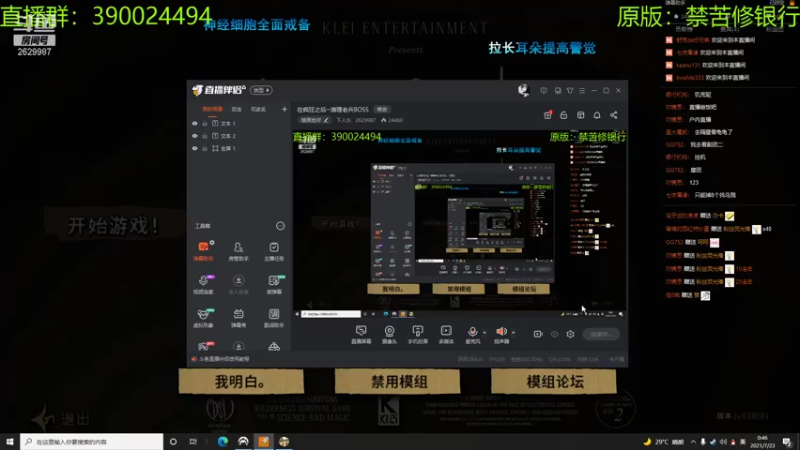The image size is (800, 450).
Task: Switch to the third scene tab
Action: [258, 109]
